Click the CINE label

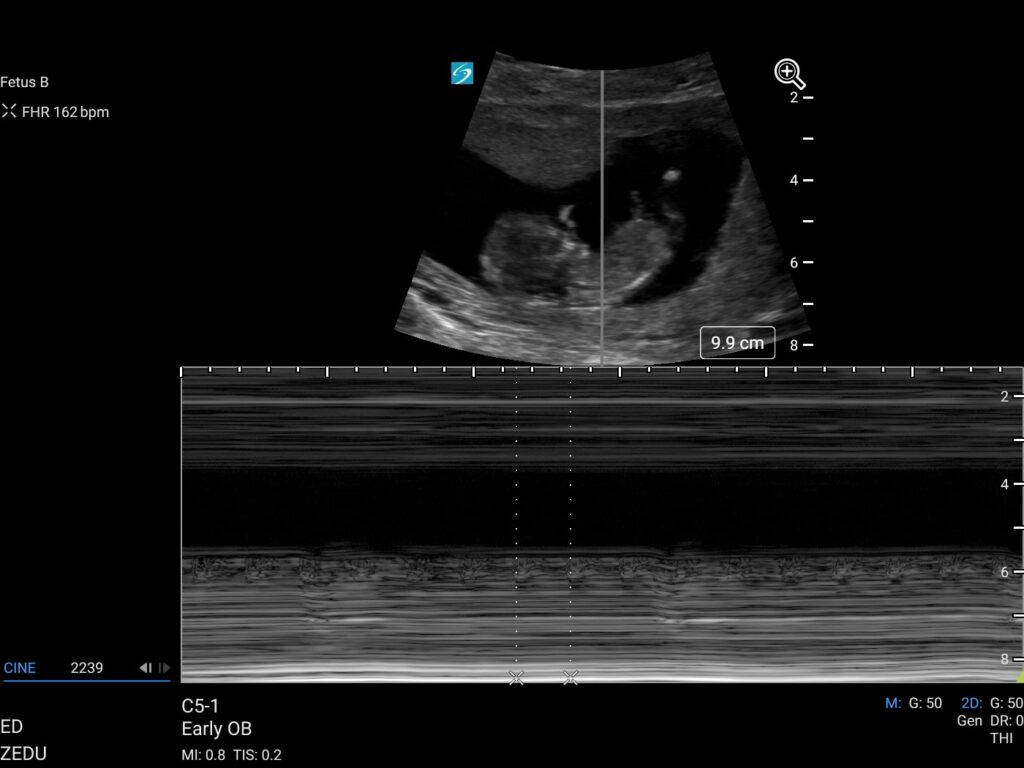tap(20, 667)
